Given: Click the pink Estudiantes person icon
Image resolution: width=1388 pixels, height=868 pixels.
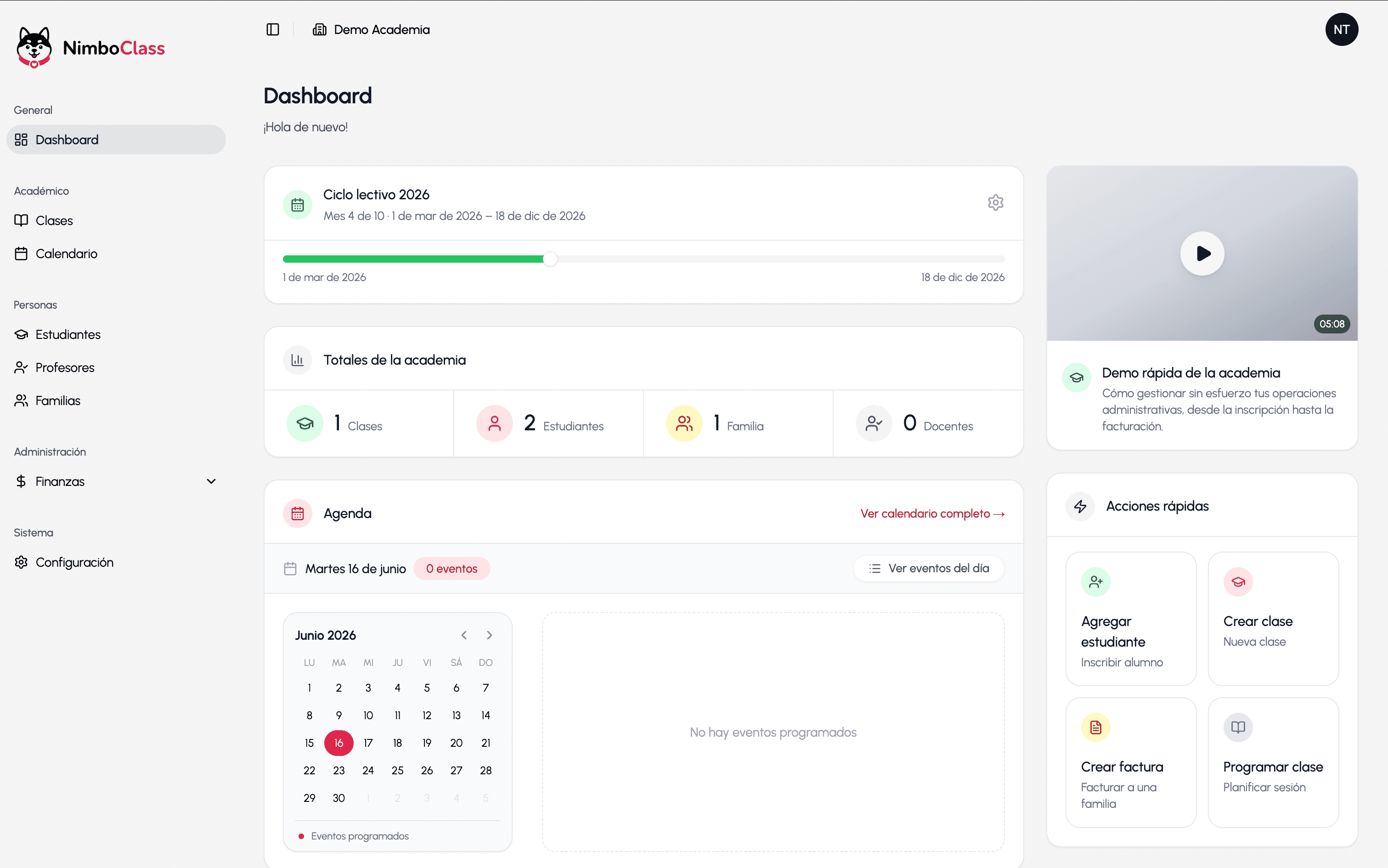Looking at the screenshot, I should (x=494, y=423).
